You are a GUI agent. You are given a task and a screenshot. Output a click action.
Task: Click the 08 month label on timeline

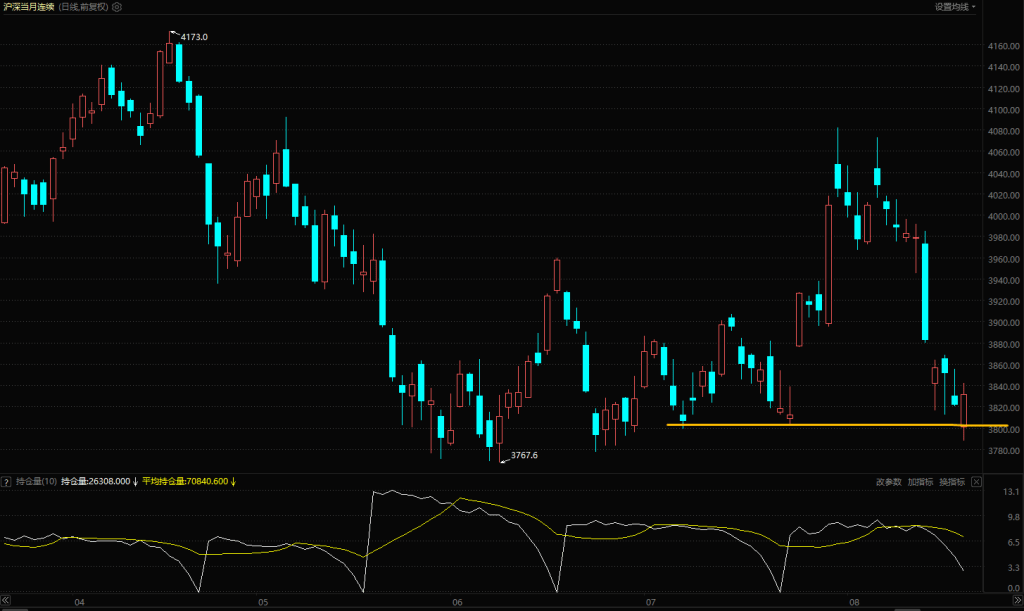point(853,603)
